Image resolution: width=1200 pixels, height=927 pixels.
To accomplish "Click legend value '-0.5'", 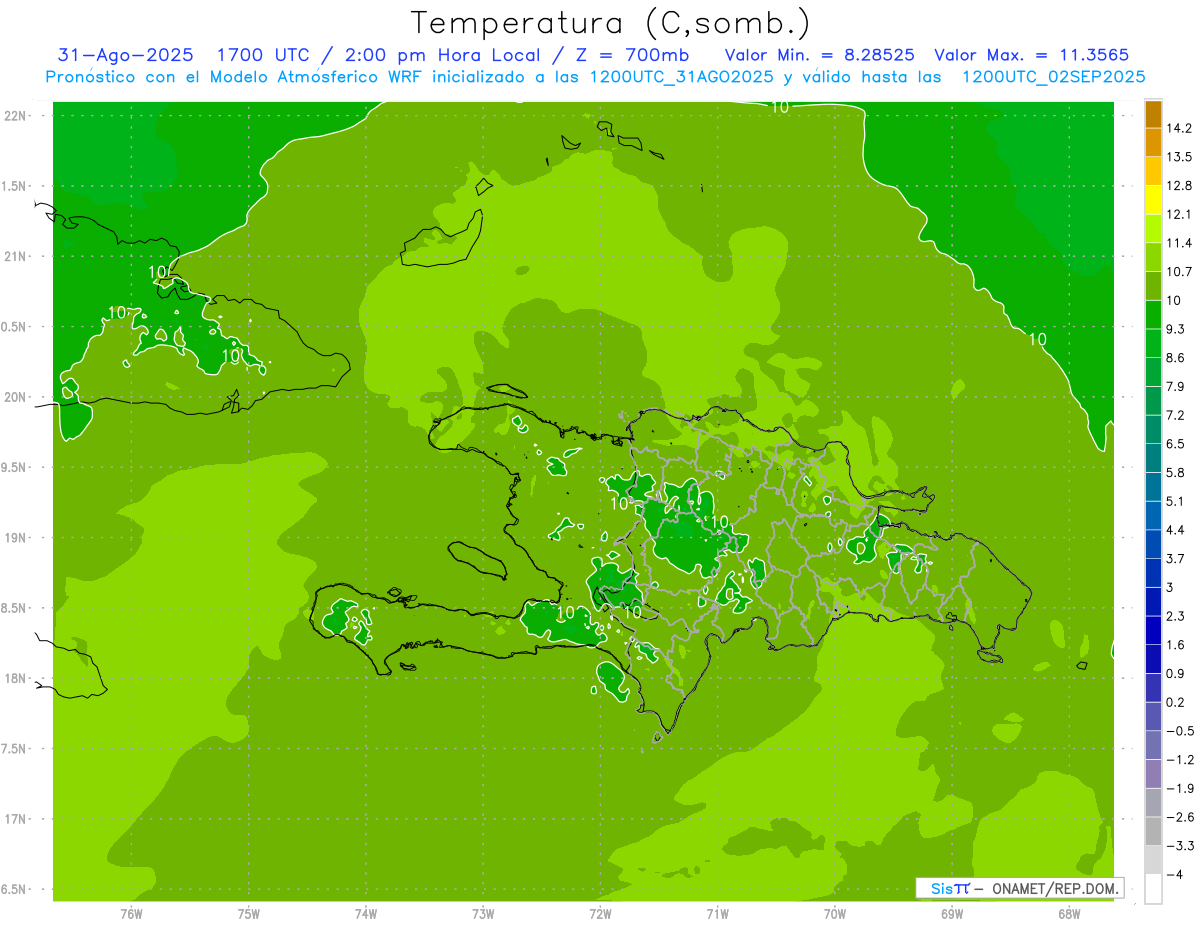I will point(1179,732).
